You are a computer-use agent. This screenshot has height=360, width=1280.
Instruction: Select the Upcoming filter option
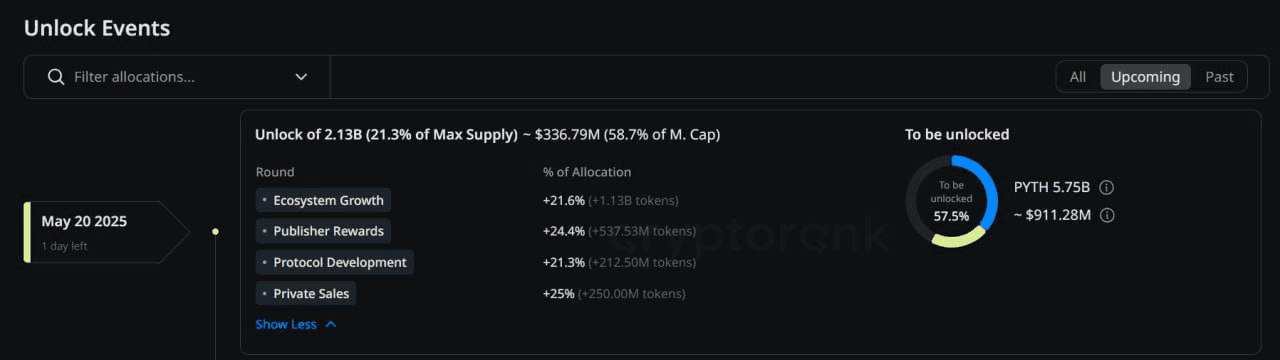click(1145, 77)
